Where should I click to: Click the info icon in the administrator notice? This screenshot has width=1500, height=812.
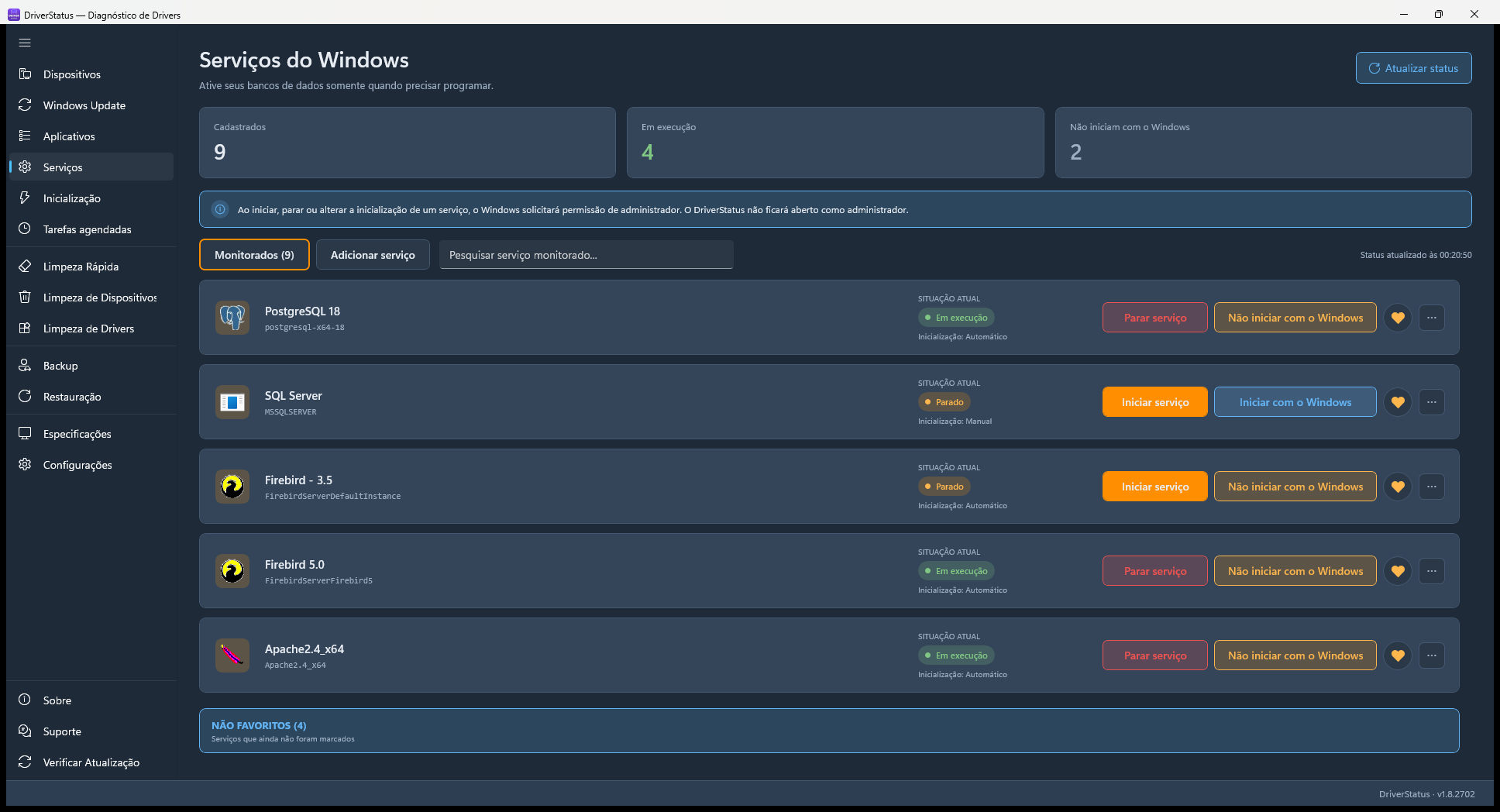click(x=220, y=209)
